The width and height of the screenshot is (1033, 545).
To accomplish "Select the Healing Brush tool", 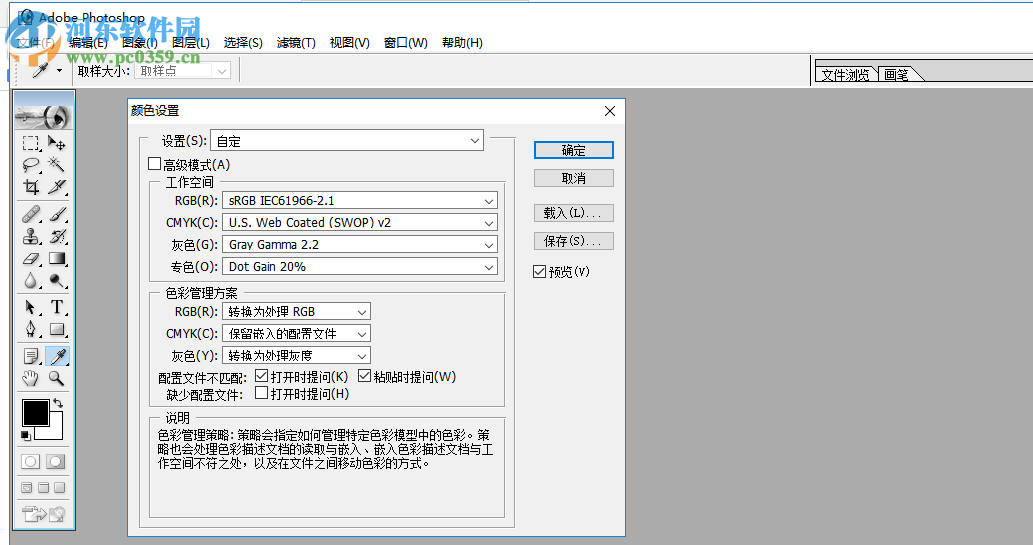I will [x=30, y=214].
